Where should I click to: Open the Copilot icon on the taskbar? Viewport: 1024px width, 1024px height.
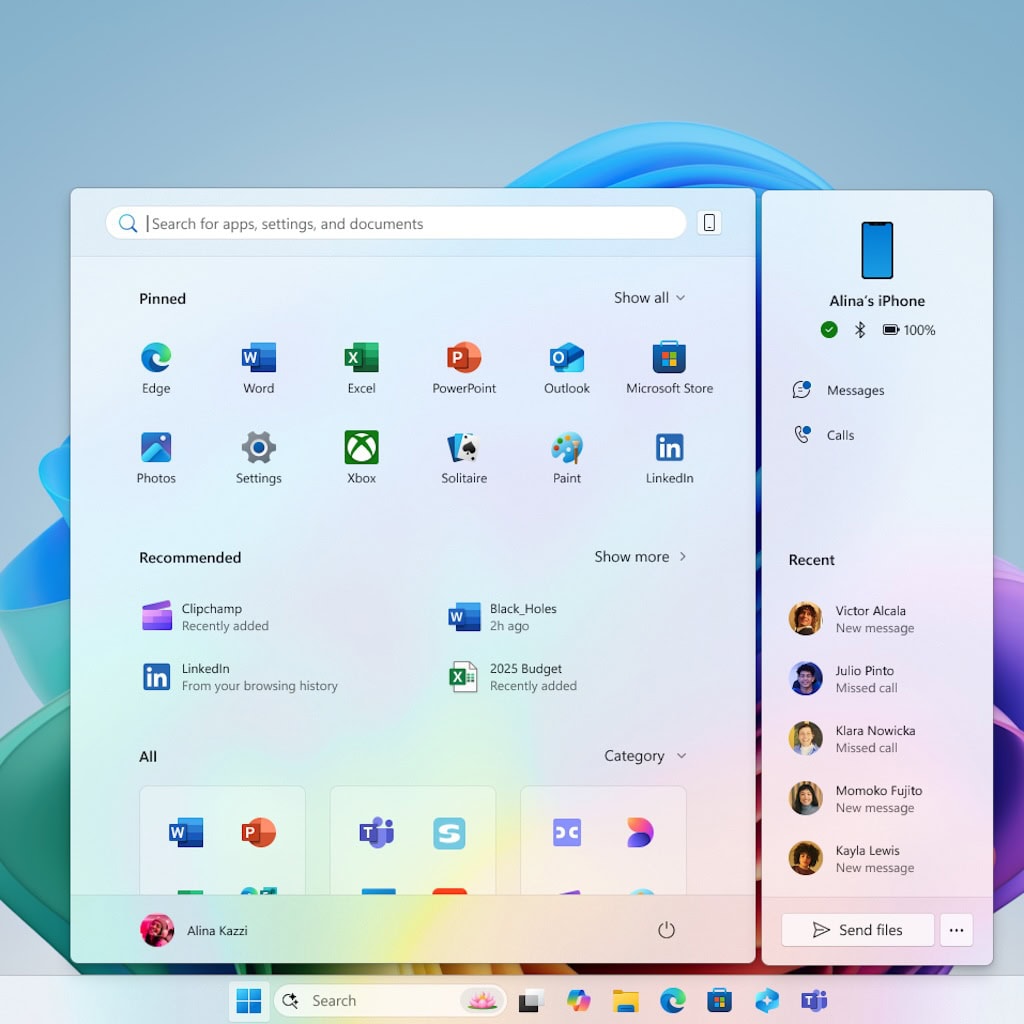(578, 1000)
